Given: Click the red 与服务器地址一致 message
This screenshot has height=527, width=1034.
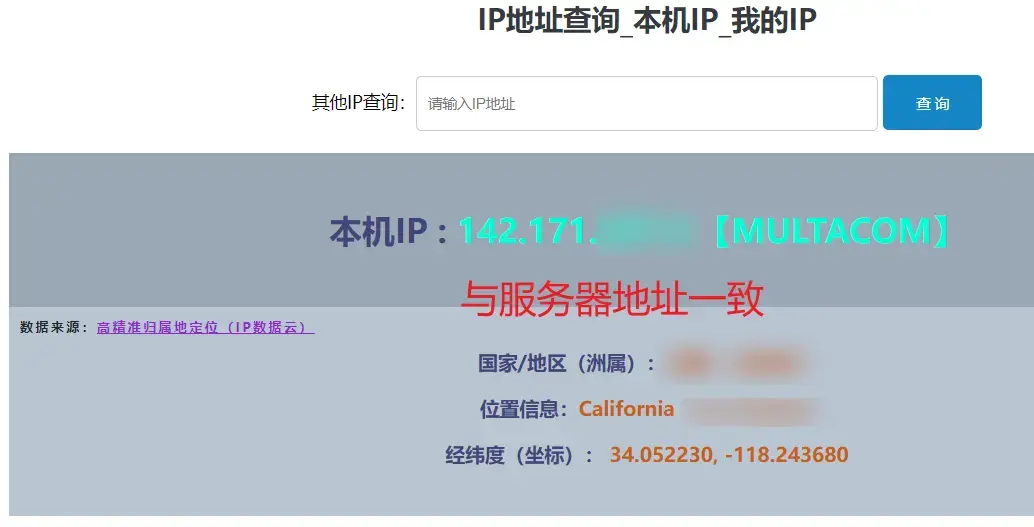Looking at the screenshot, I should (x=612, y=298).
